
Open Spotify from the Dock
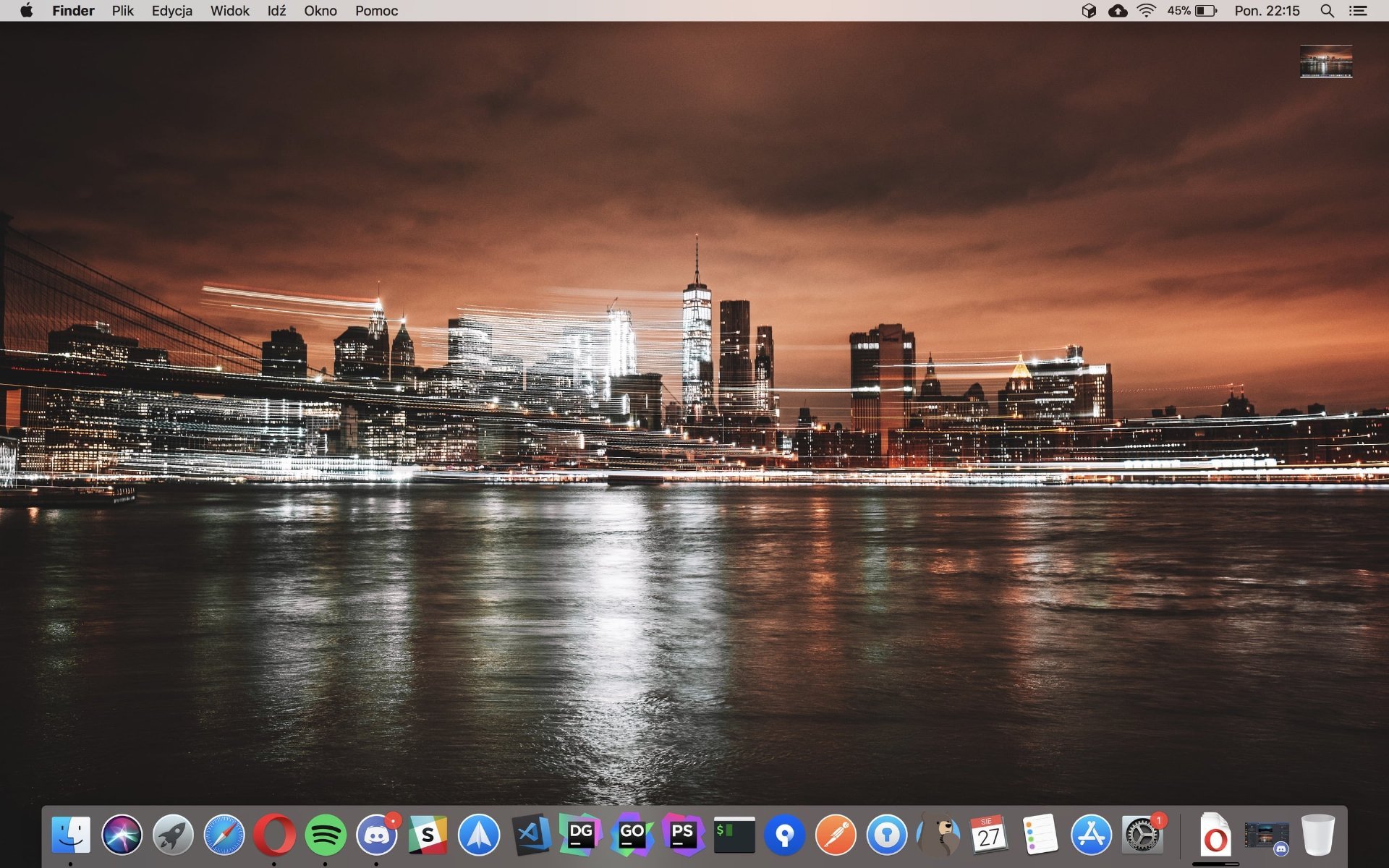tap(326, 835)
